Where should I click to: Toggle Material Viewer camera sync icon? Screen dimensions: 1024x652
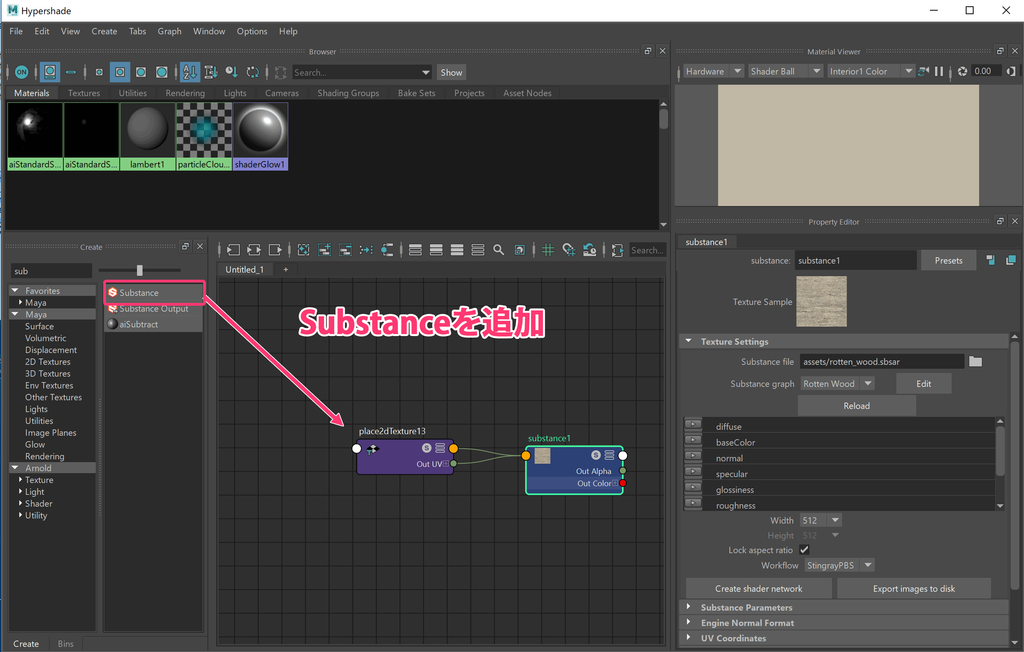[923, 71]
